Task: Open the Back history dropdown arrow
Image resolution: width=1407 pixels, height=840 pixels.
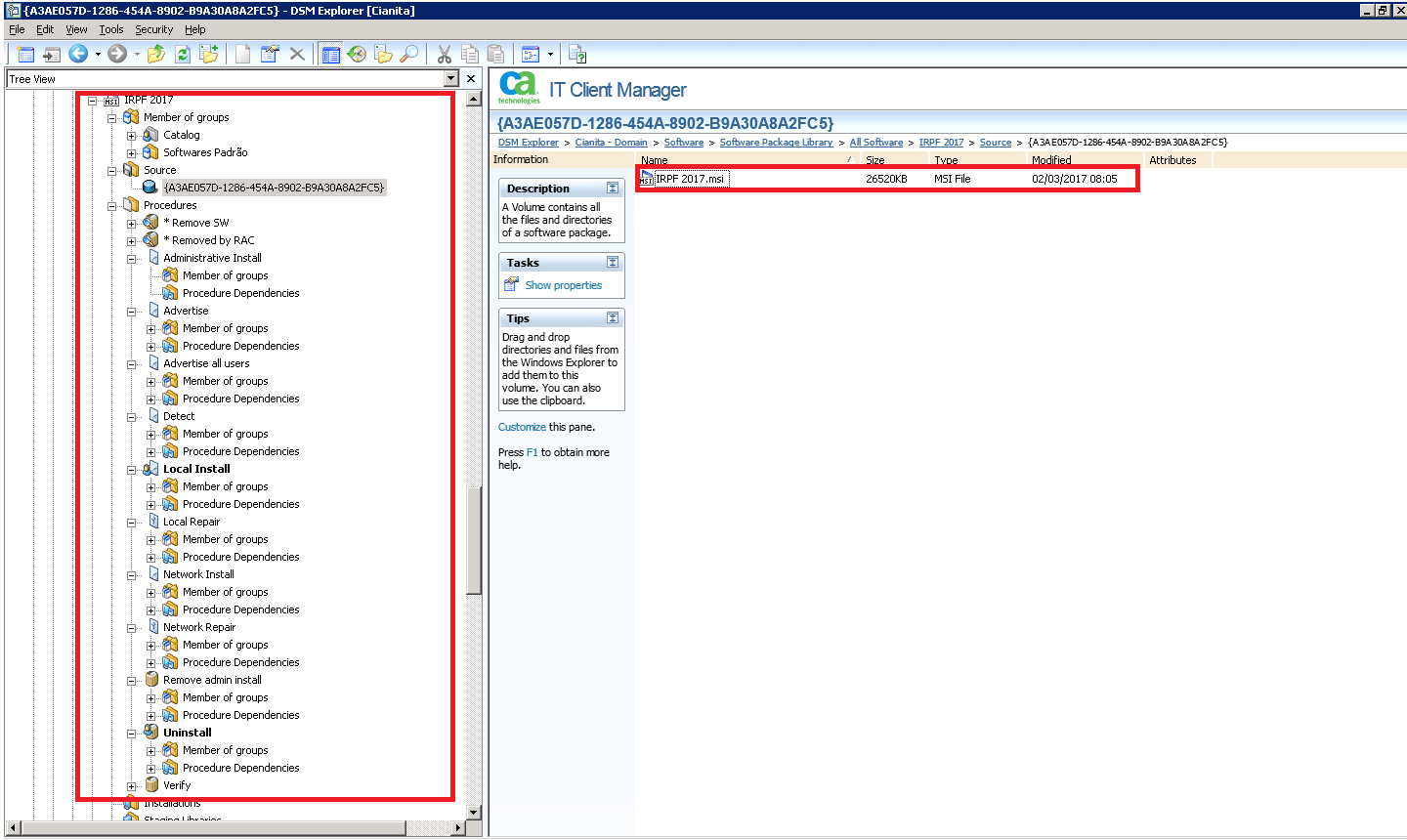Action: pos(98,54)
